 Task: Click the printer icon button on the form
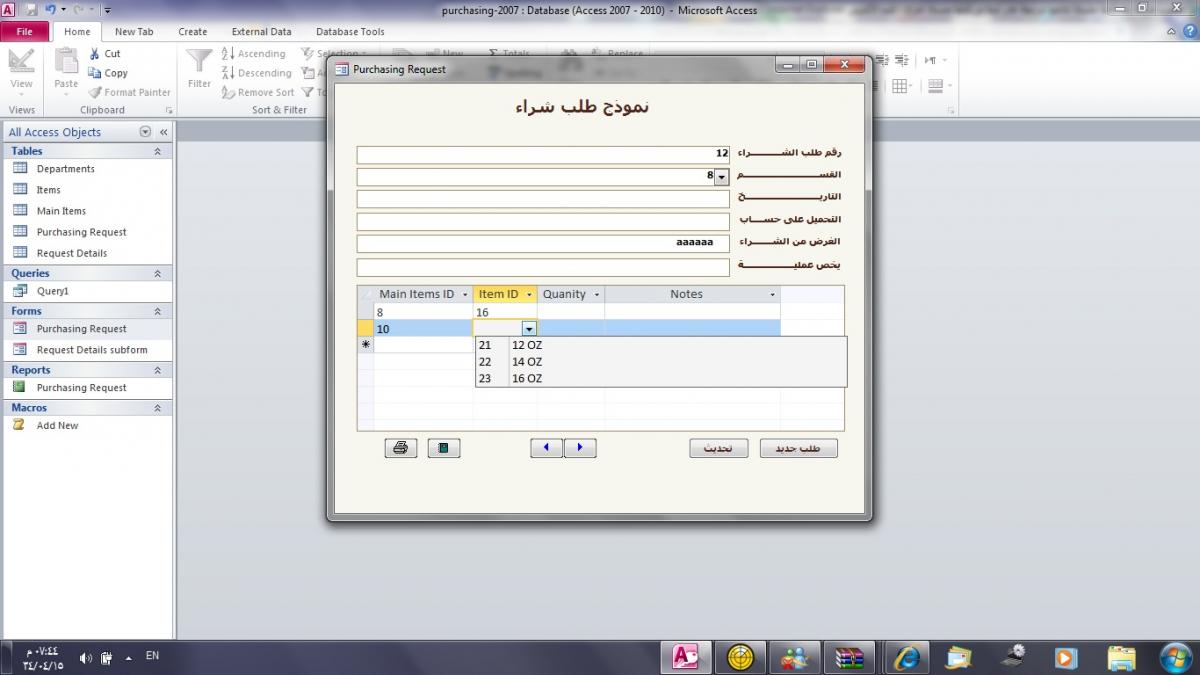(x=400, y=448)
